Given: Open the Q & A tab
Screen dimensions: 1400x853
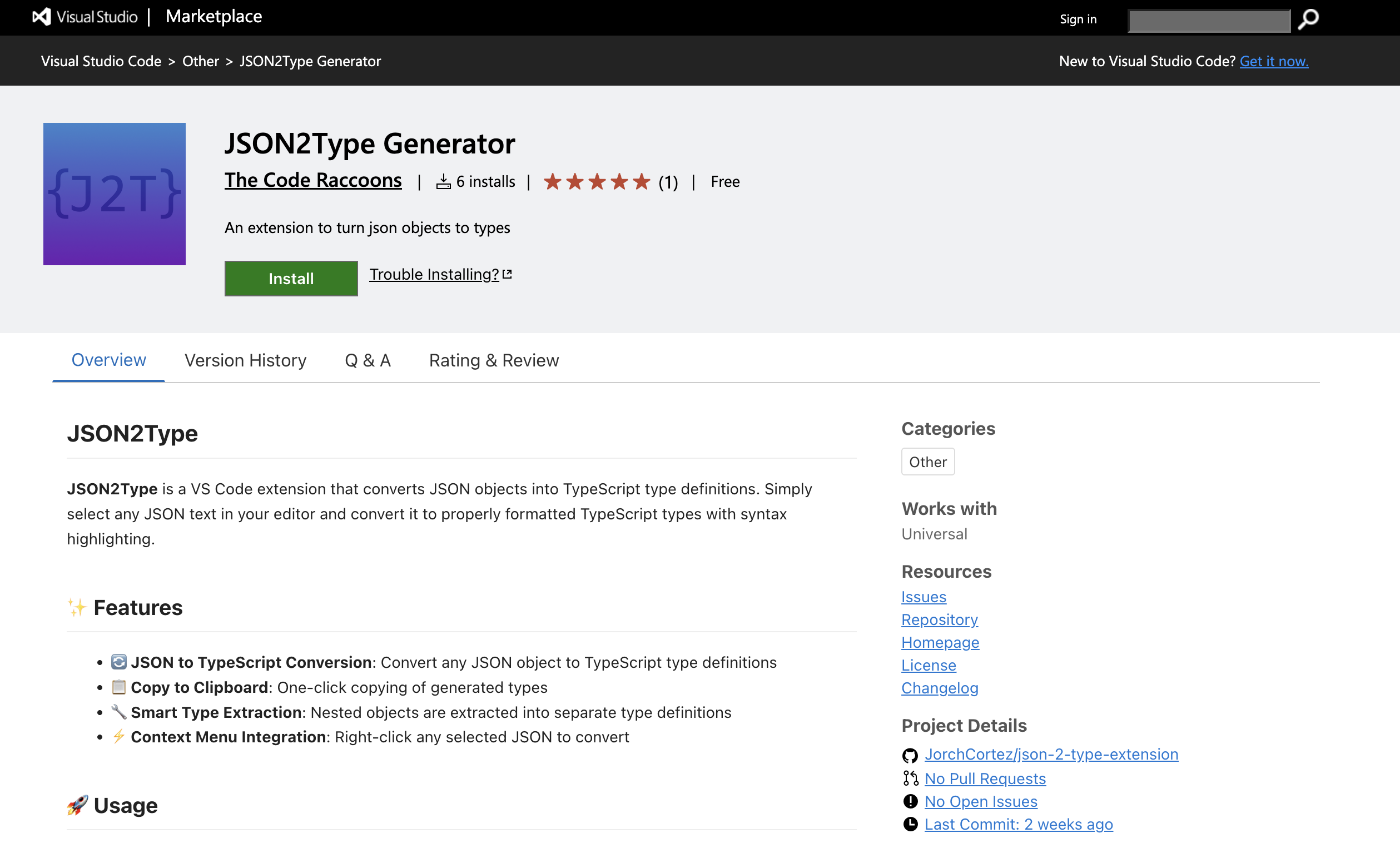Looking at the screenshot, I should [x=368, y=360].
